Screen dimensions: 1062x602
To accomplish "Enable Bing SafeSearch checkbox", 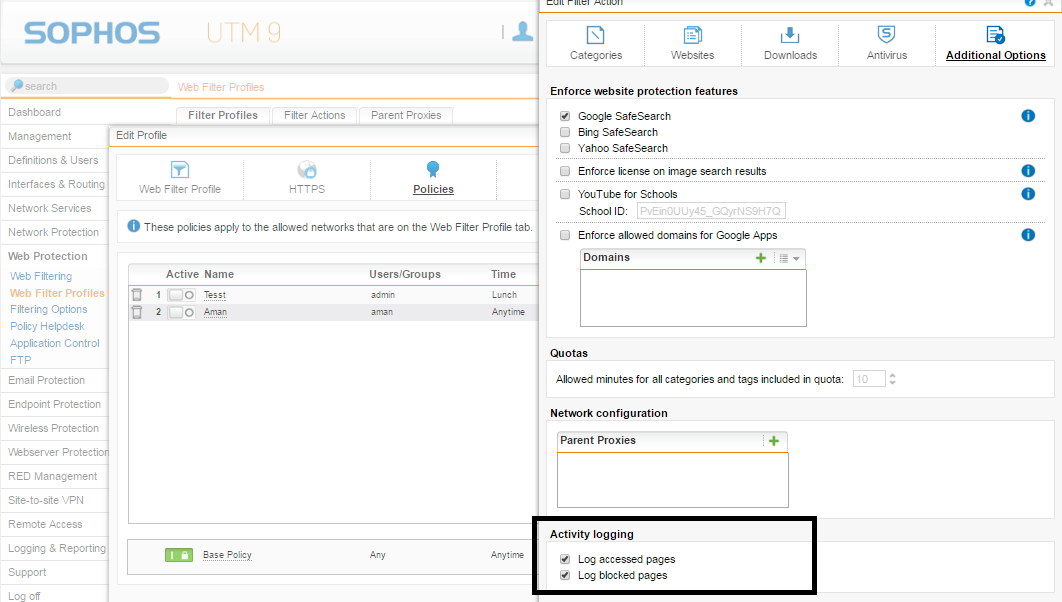I will tap(565, 132).
